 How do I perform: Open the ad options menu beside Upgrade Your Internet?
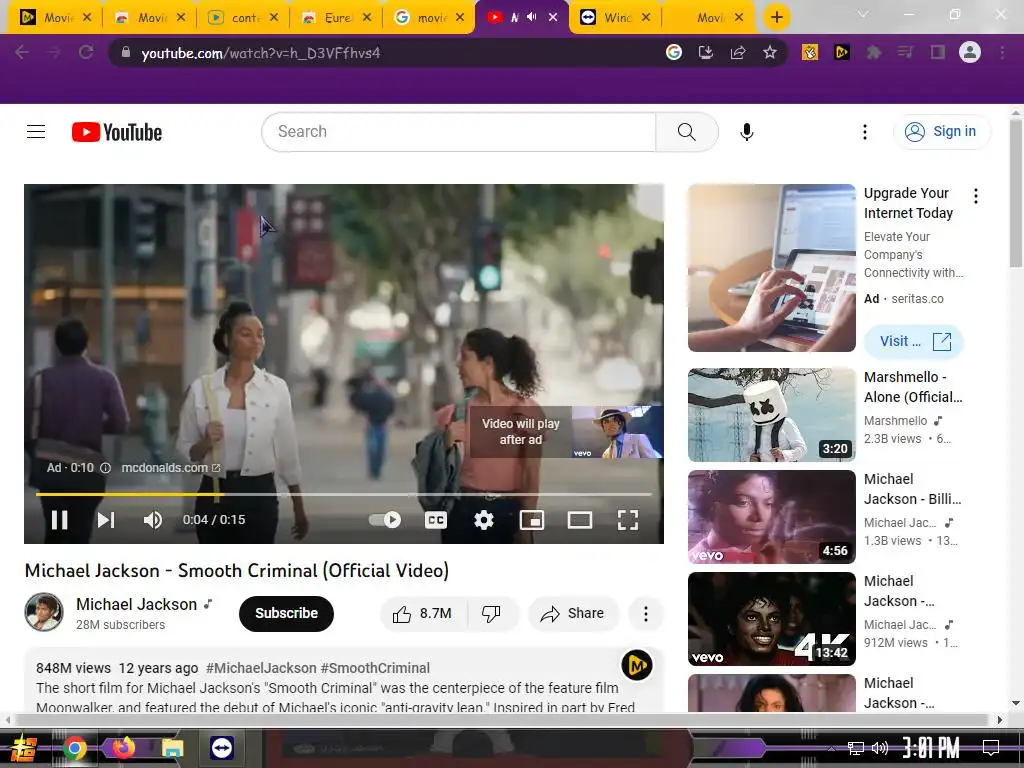976,196
